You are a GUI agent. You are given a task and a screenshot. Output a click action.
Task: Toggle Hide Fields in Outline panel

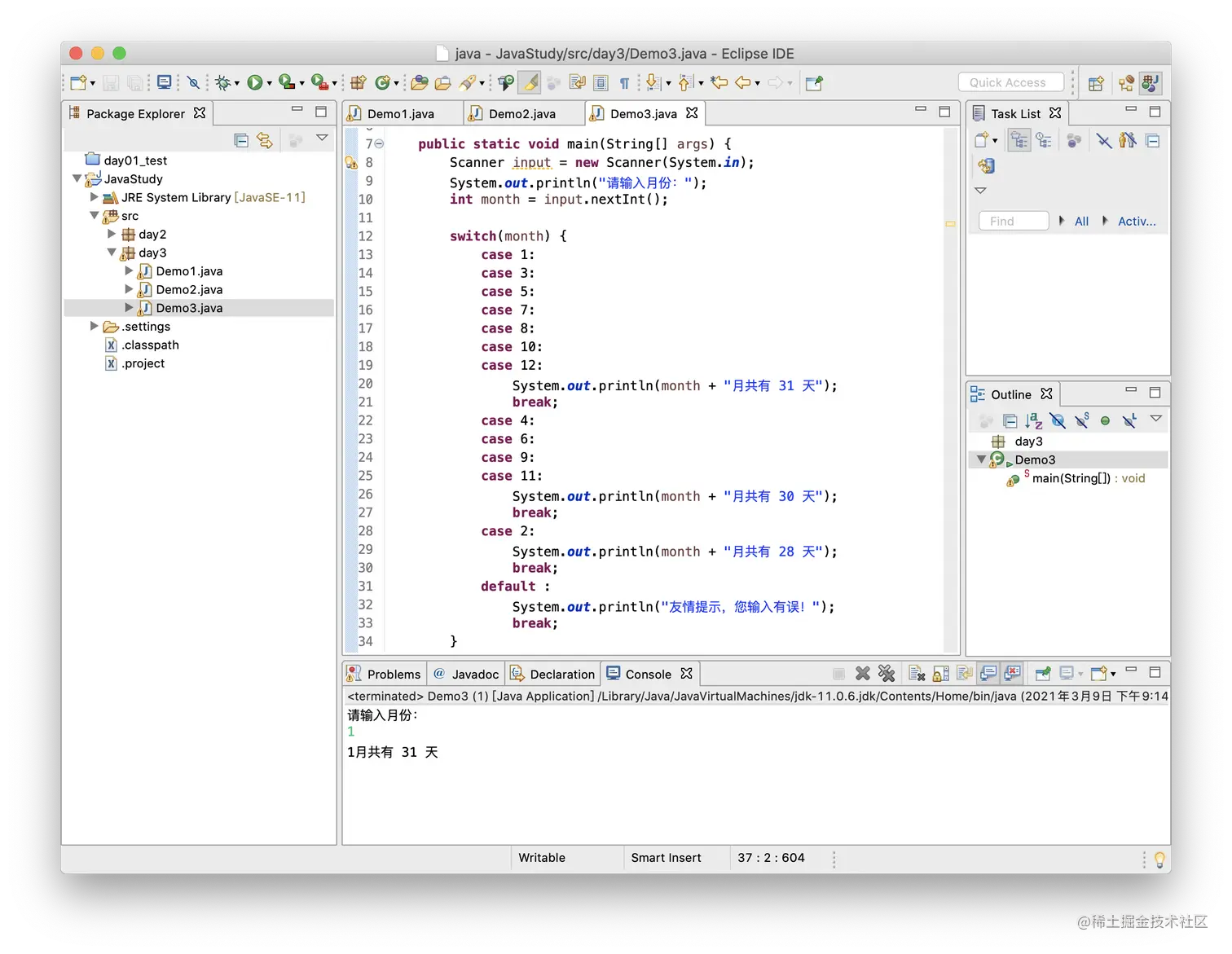click(x=1058, y=420)
